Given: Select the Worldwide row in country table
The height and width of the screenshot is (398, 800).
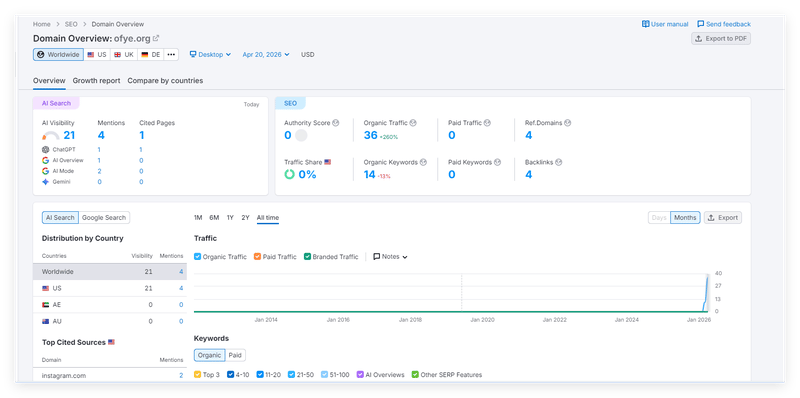Looking at the screenshot, I should [x=110, y=271].
